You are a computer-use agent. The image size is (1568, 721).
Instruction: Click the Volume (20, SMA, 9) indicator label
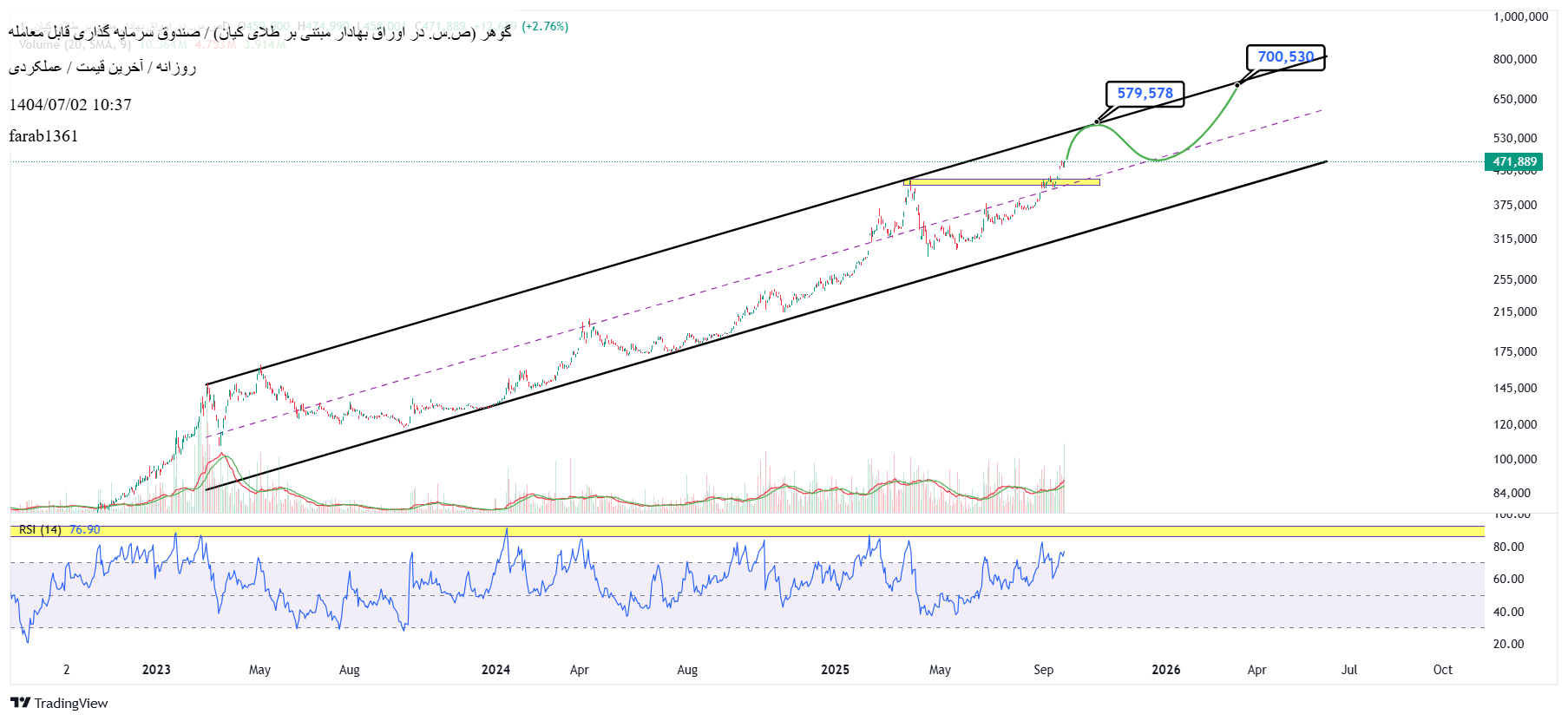pos(75,45)
